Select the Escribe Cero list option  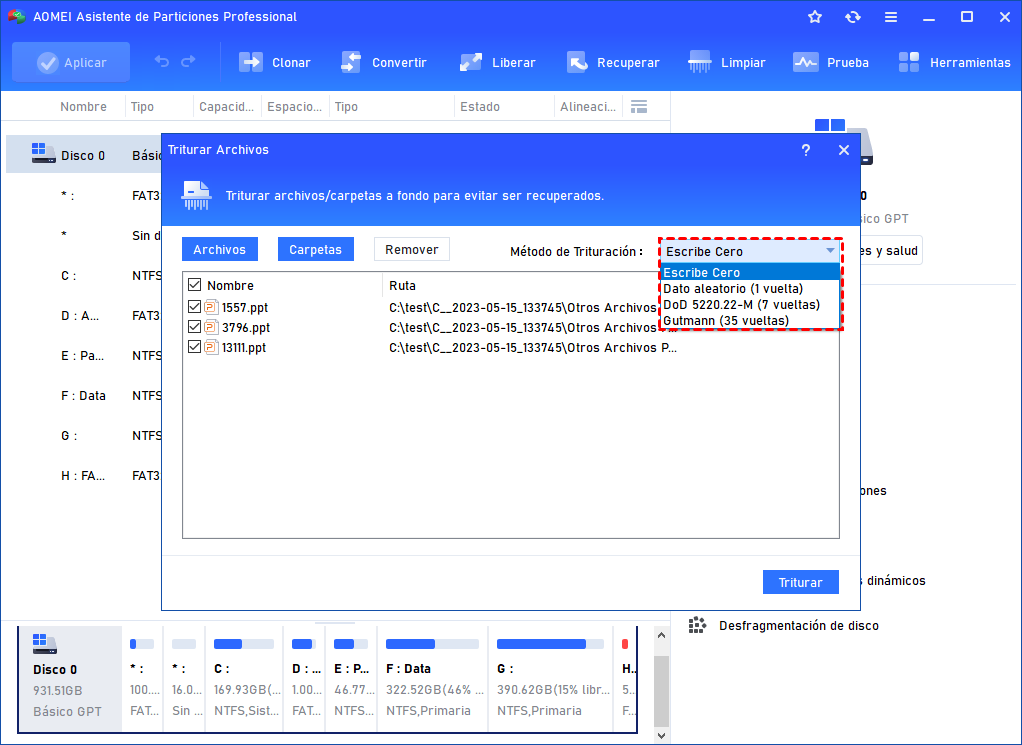coord(703,272)
